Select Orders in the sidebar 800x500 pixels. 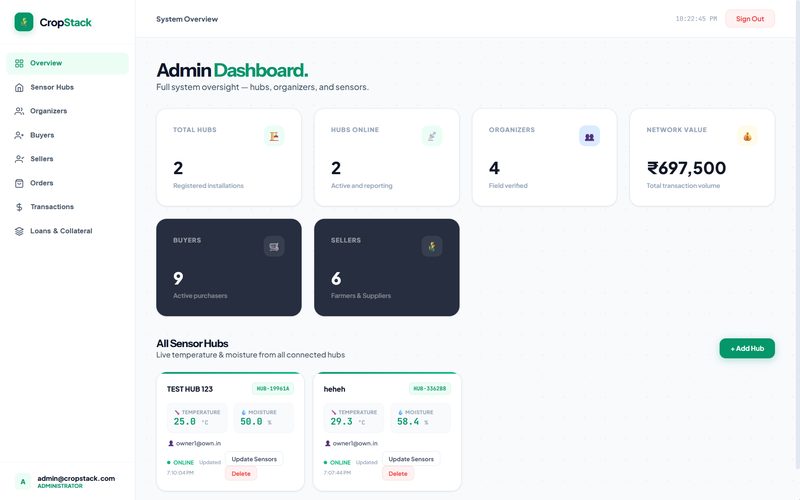pos(67,183)
